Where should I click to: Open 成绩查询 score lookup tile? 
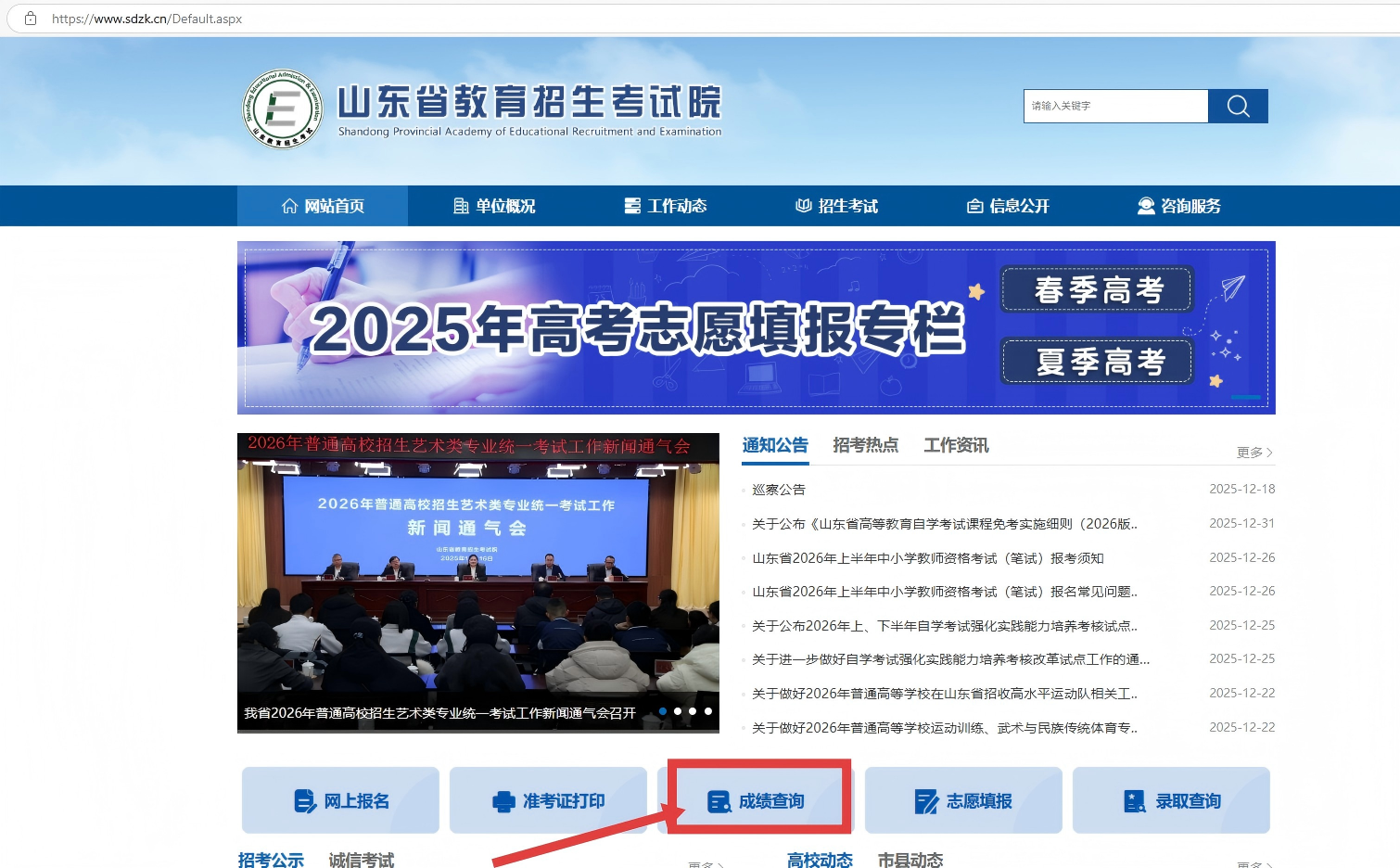coord(756,800)
